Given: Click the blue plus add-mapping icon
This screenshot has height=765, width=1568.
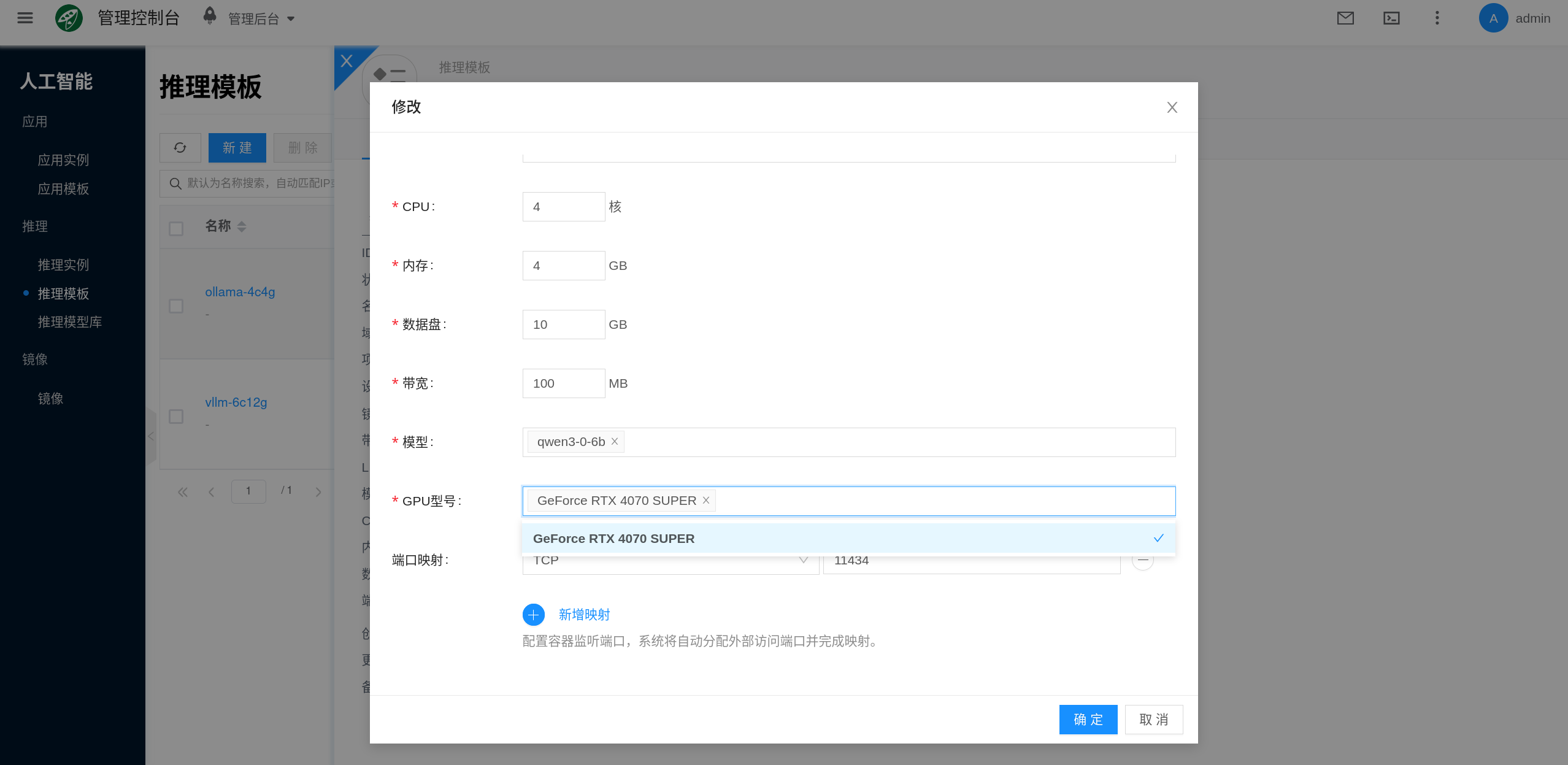Looking at the screenshot, I should pos(533,615).
